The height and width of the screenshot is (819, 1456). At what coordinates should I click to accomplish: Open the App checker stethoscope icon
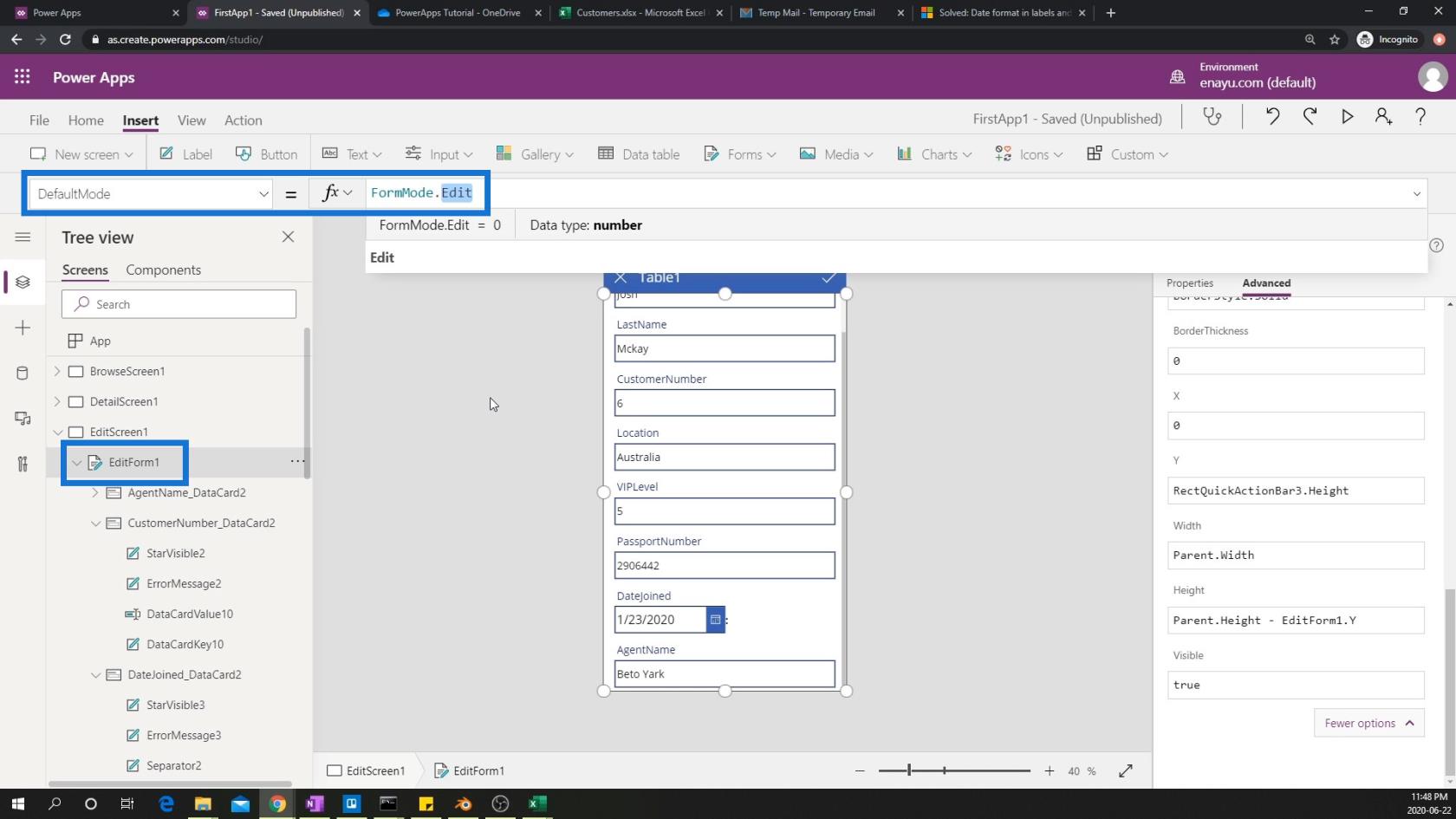[x=1212, y=117]
